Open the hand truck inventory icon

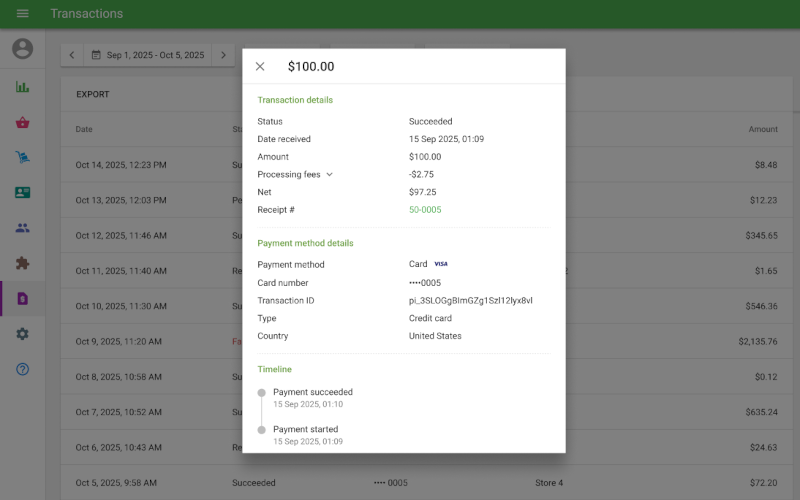pos(22,157)
